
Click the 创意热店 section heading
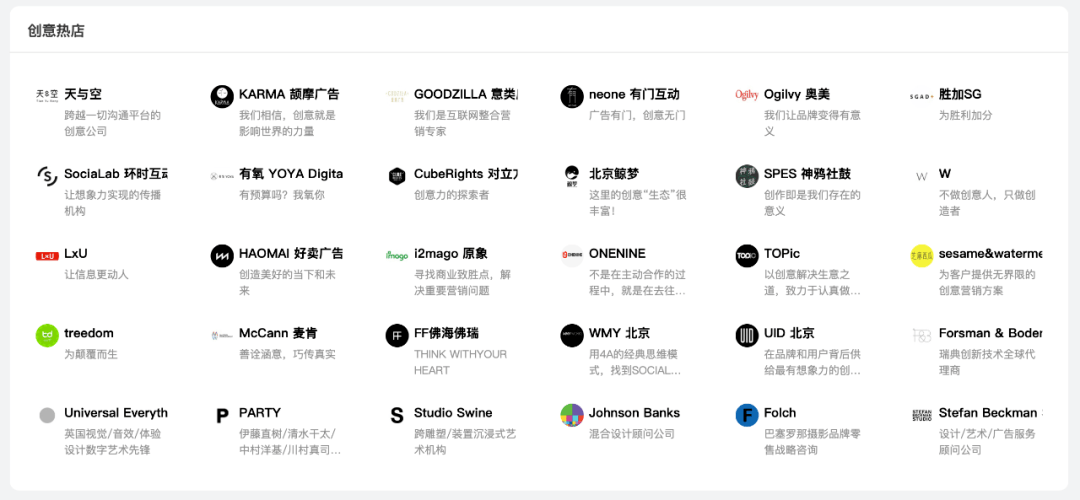click(x=56, y=30)
